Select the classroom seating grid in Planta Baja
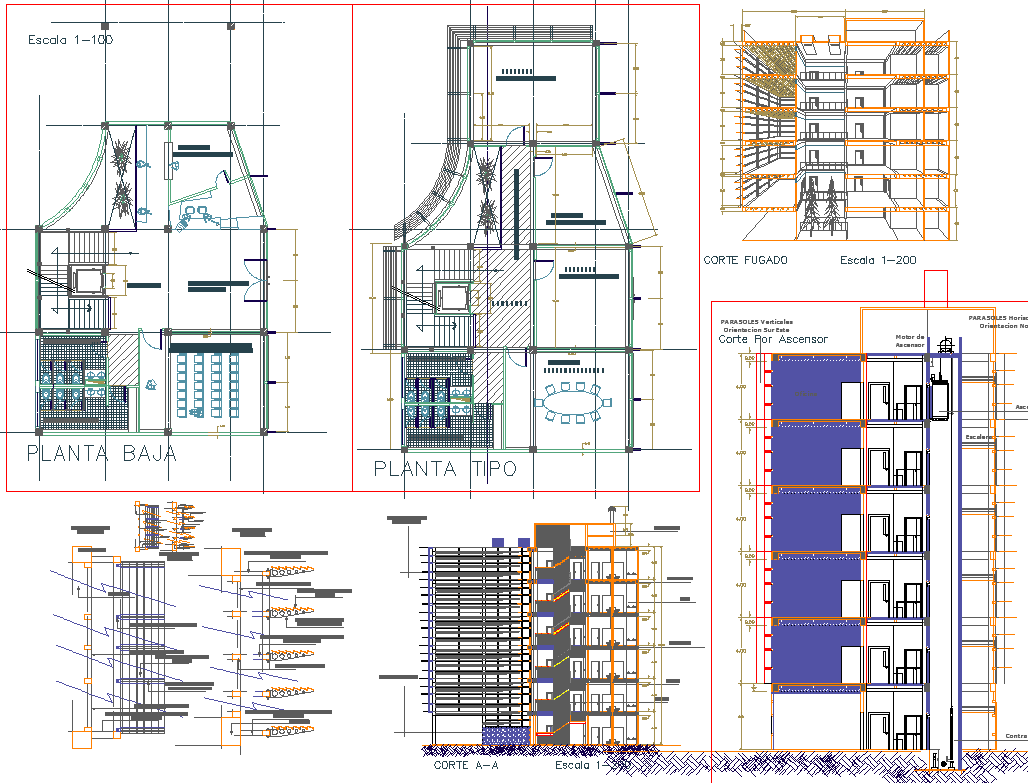This screenshot has width=1028, height=783. 210,382
